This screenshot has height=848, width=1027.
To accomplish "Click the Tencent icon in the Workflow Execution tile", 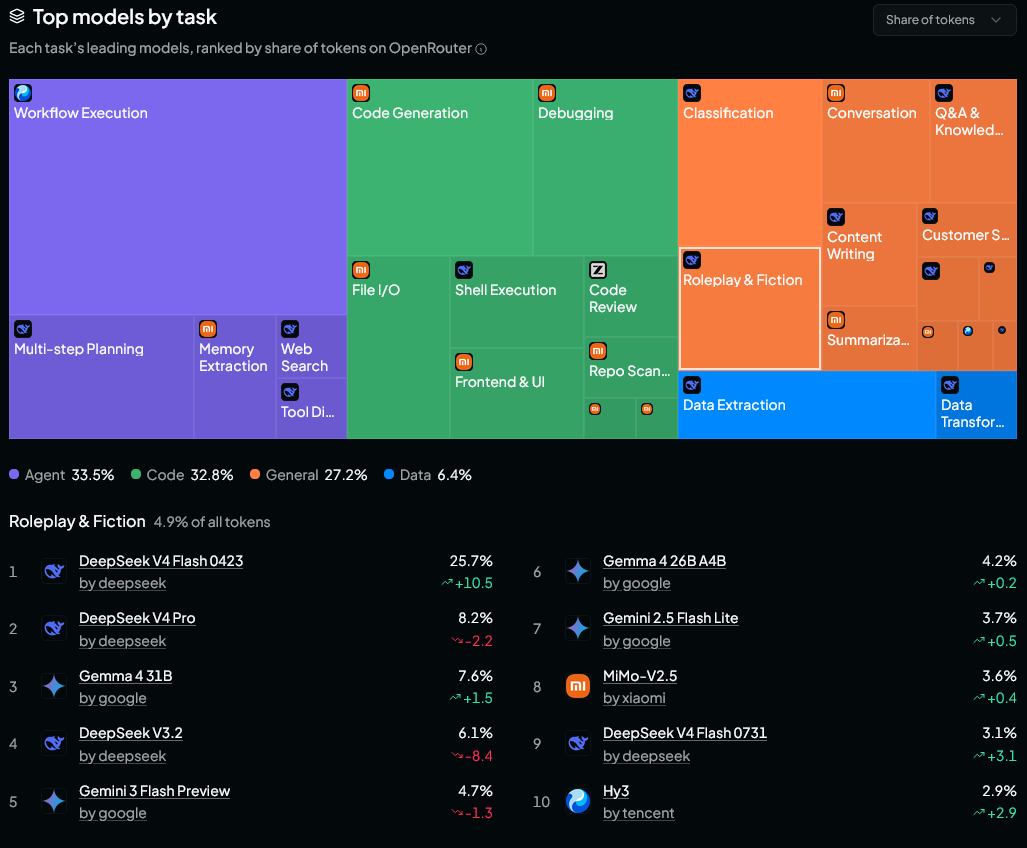I will (23, 93).
